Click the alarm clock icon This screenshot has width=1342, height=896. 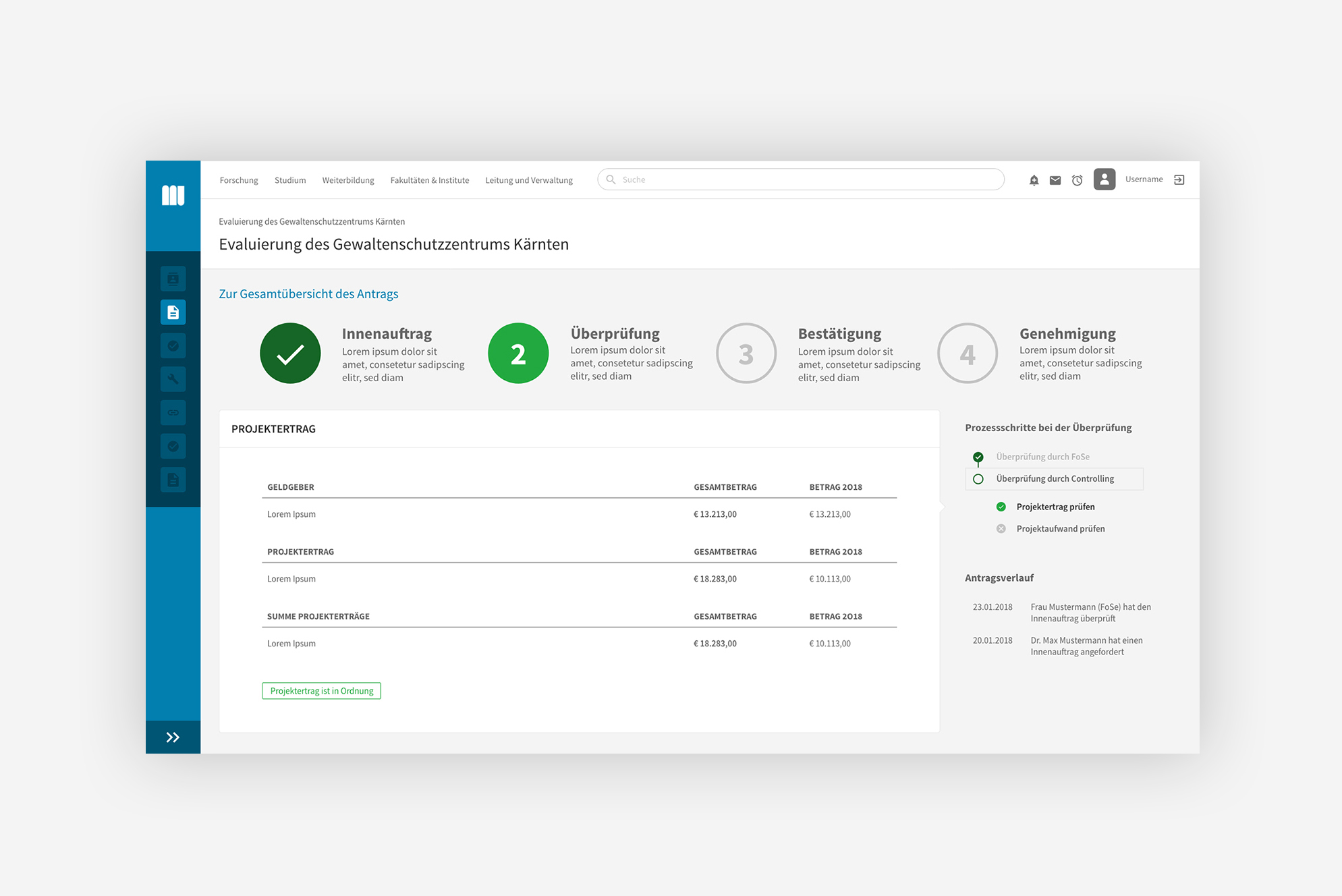pyautogui.click(x=1078, y=180)
